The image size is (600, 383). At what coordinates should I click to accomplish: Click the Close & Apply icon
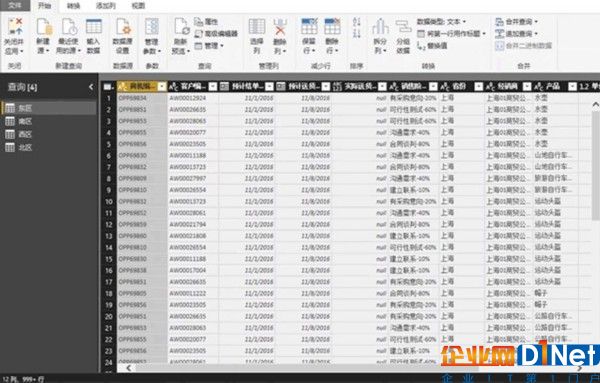[15, 27]
